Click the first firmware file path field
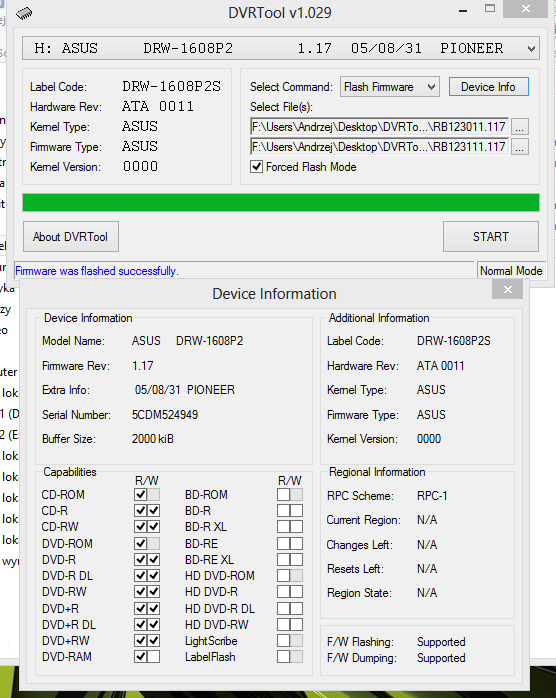This screenshot has height=698, width=556. [379, 127]
